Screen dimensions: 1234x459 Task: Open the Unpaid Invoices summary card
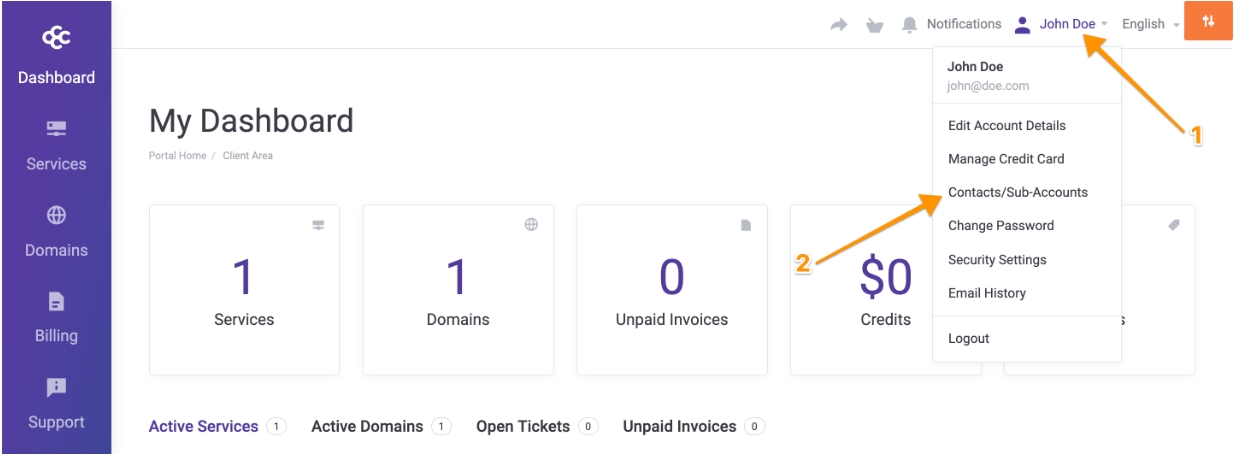tap(671, 290)
